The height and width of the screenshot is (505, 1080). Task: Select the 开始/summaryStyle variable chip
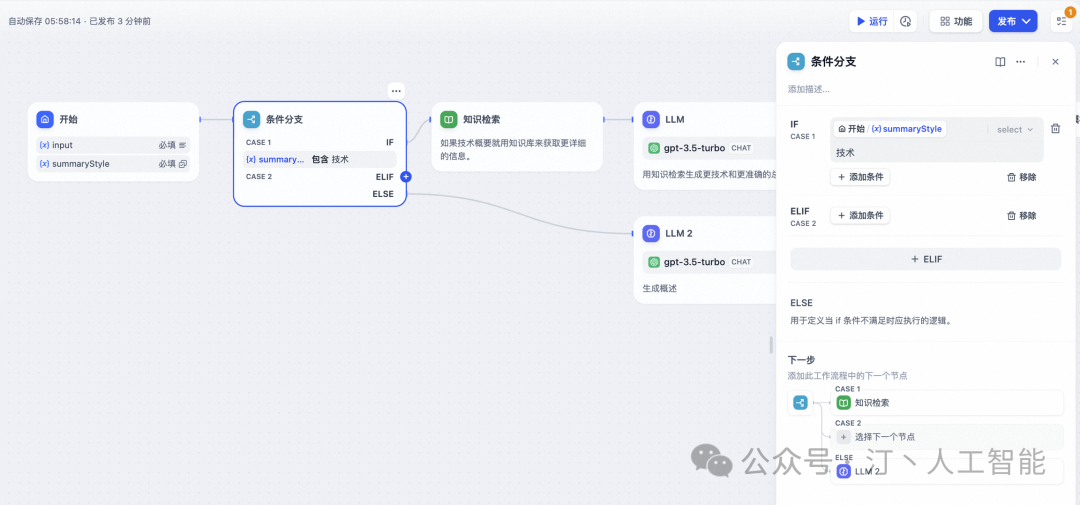(x=889, y=129)
